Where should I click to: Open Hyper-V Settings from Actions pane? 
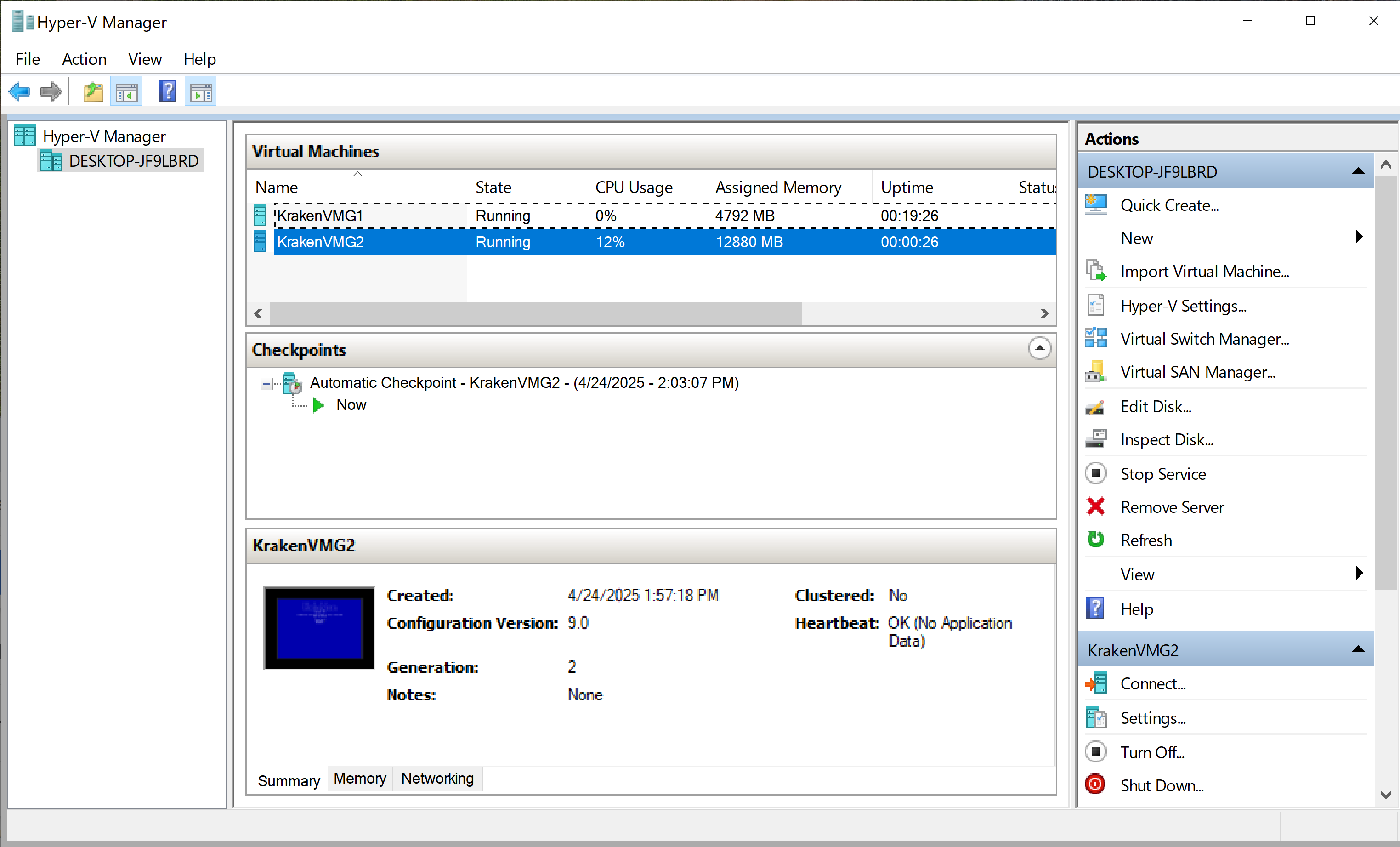[x=1183, y=306]
